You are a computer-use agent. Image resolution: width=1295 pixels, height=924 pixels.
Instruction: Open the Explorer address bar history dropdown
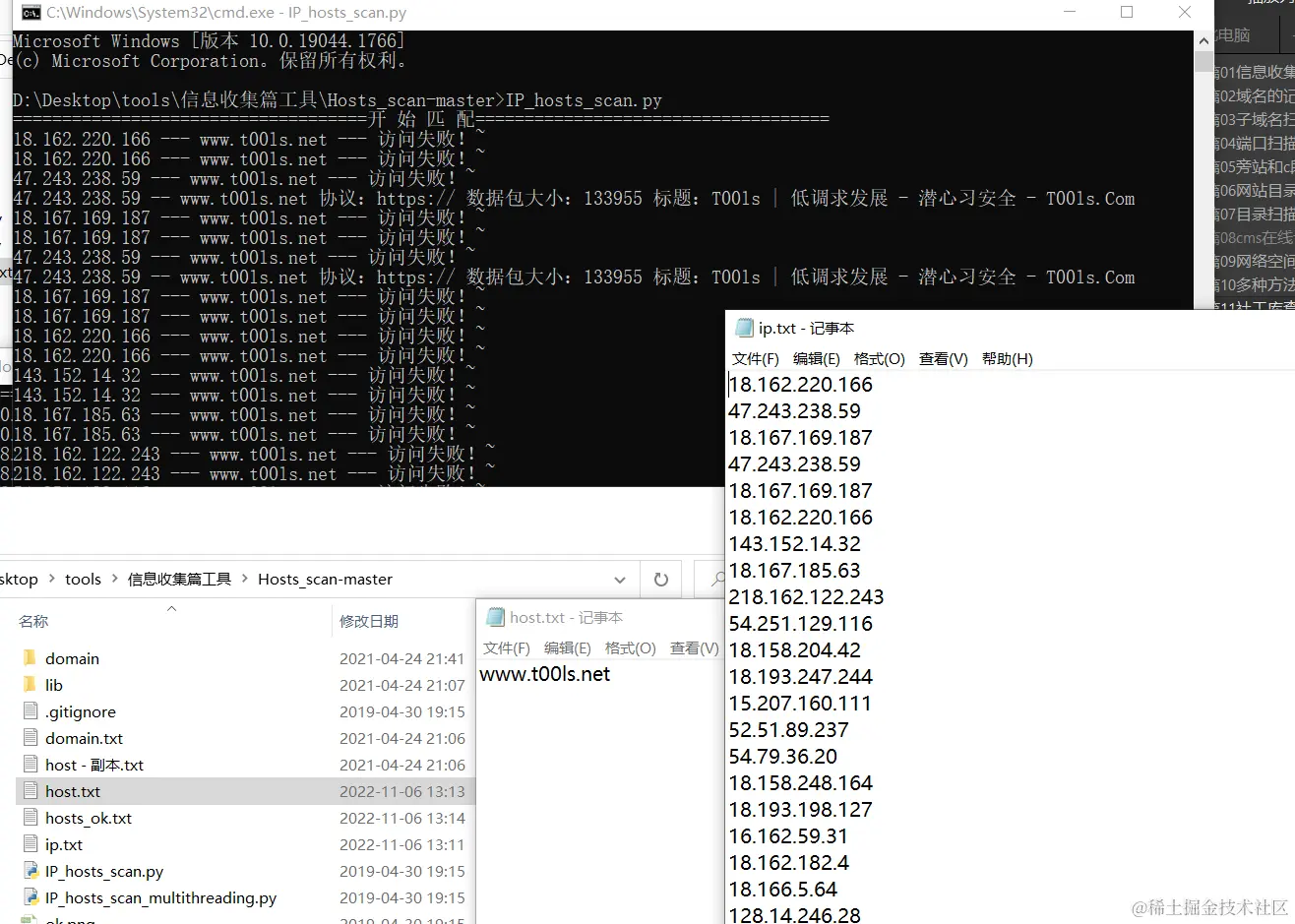tap(619, 580)
